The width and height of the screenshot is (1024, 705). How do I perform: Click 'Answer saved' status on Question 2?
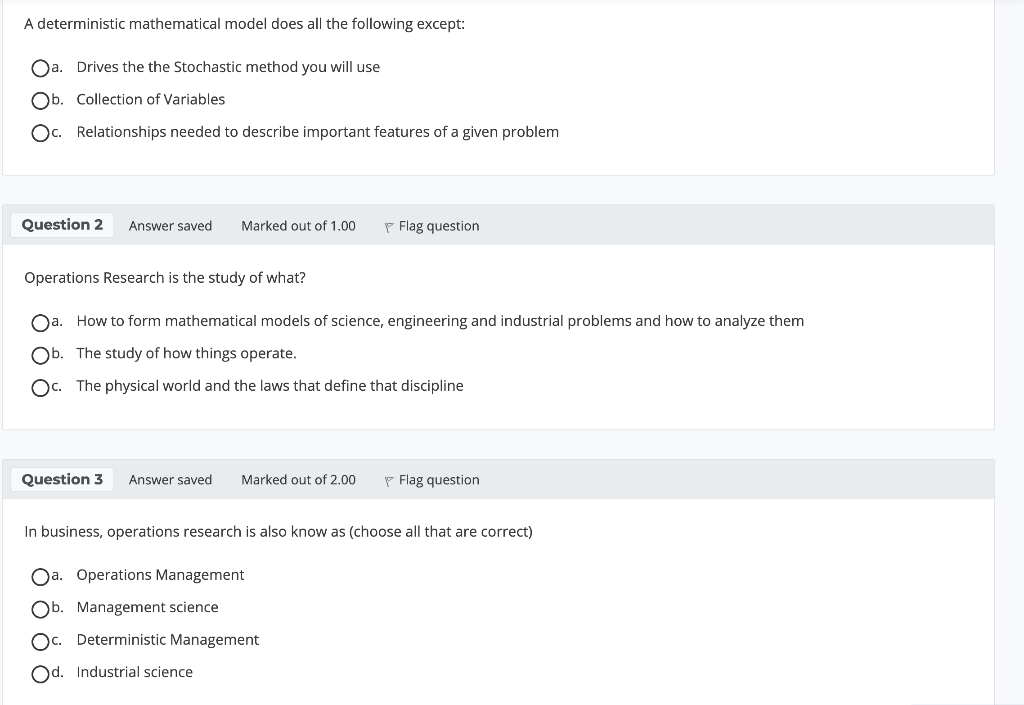(170, 226)
